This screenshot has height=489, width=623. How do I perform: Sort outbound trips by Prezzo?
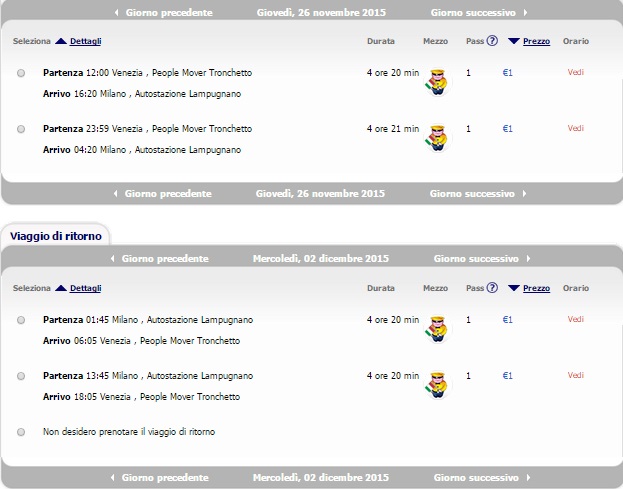click(536, 41)
